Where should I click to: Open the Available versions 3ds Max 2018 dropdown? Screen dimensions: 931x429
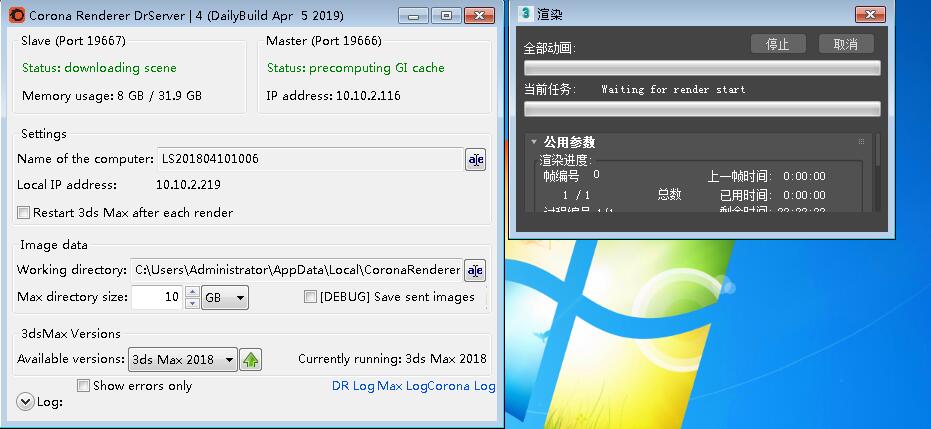click(183, 360)
